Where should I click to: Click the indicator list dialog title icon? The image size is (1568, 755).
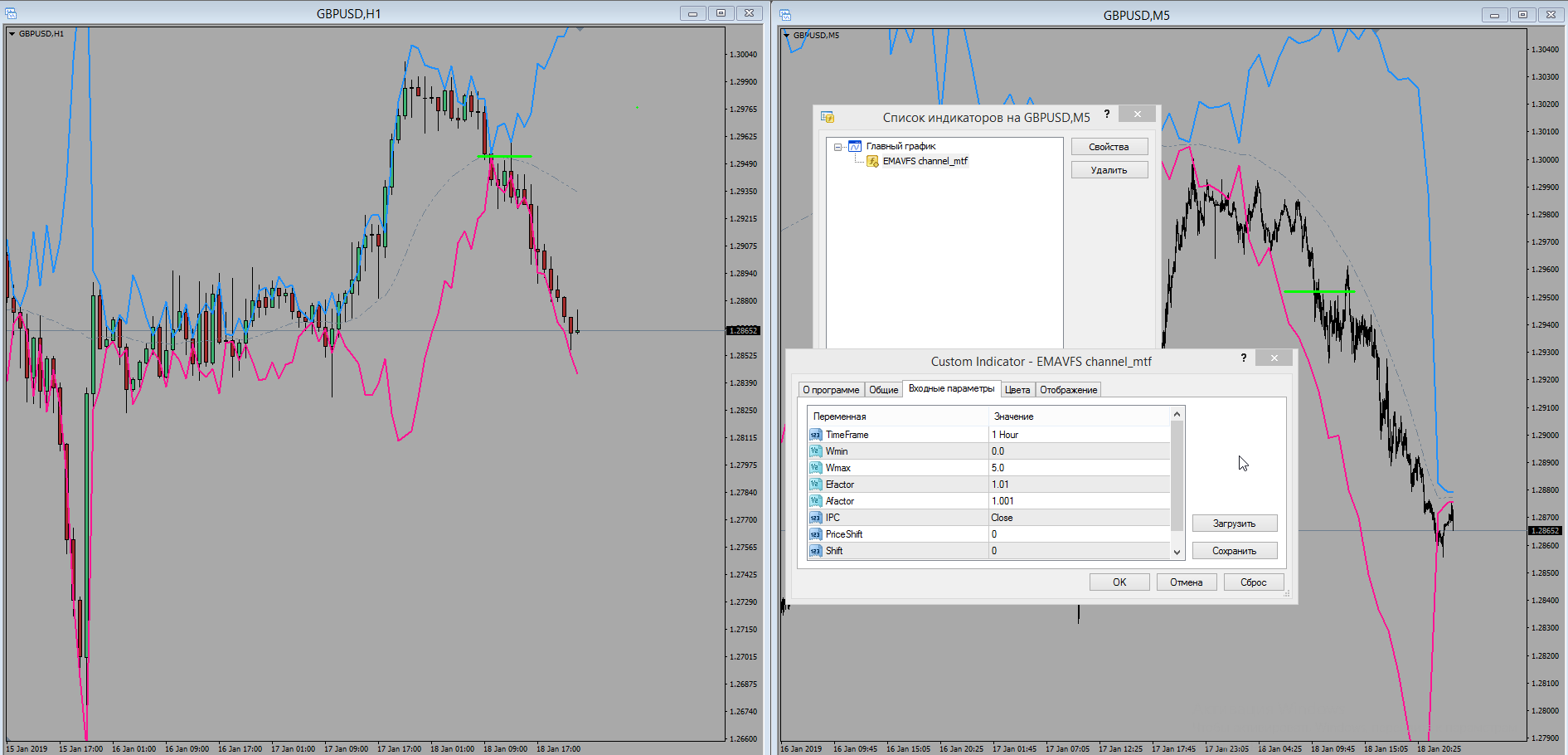[827, 117]
